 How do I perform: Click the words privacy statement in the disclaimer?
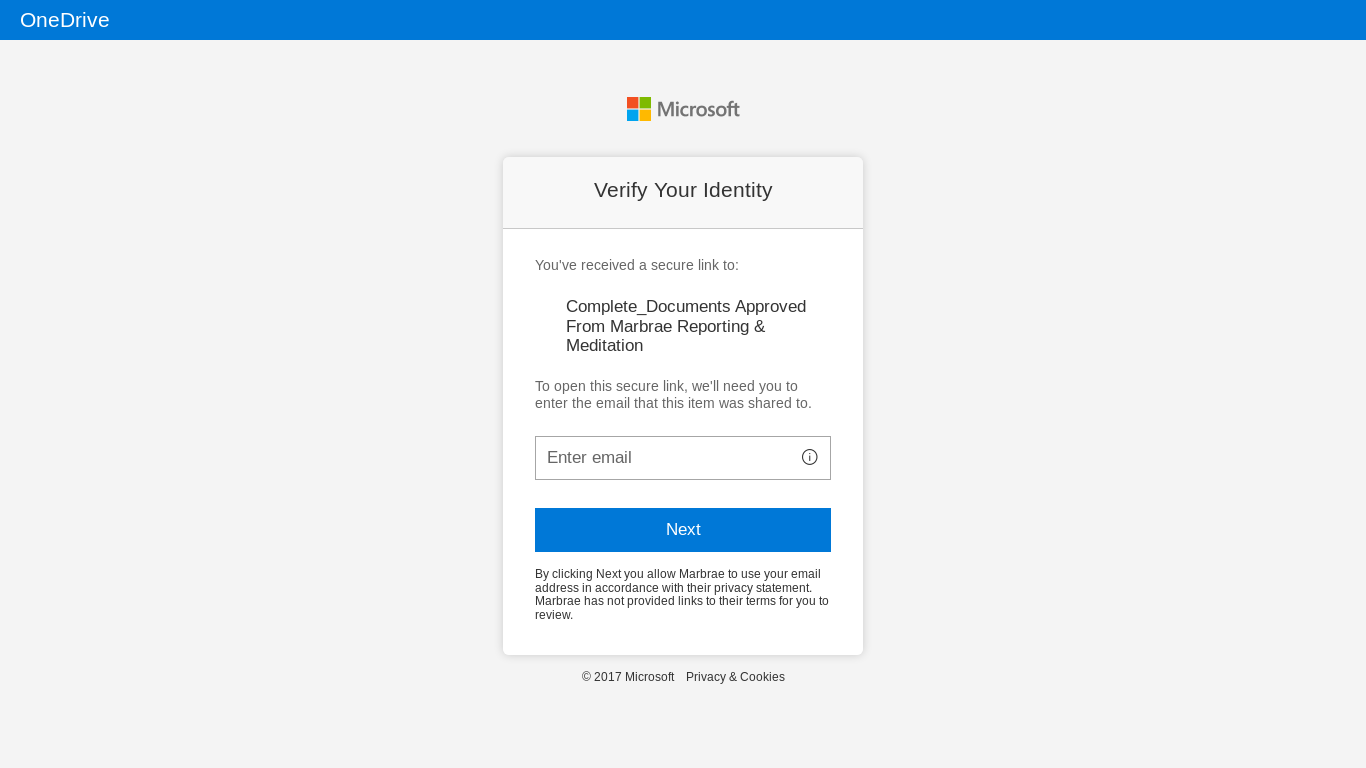coord(761,588)
